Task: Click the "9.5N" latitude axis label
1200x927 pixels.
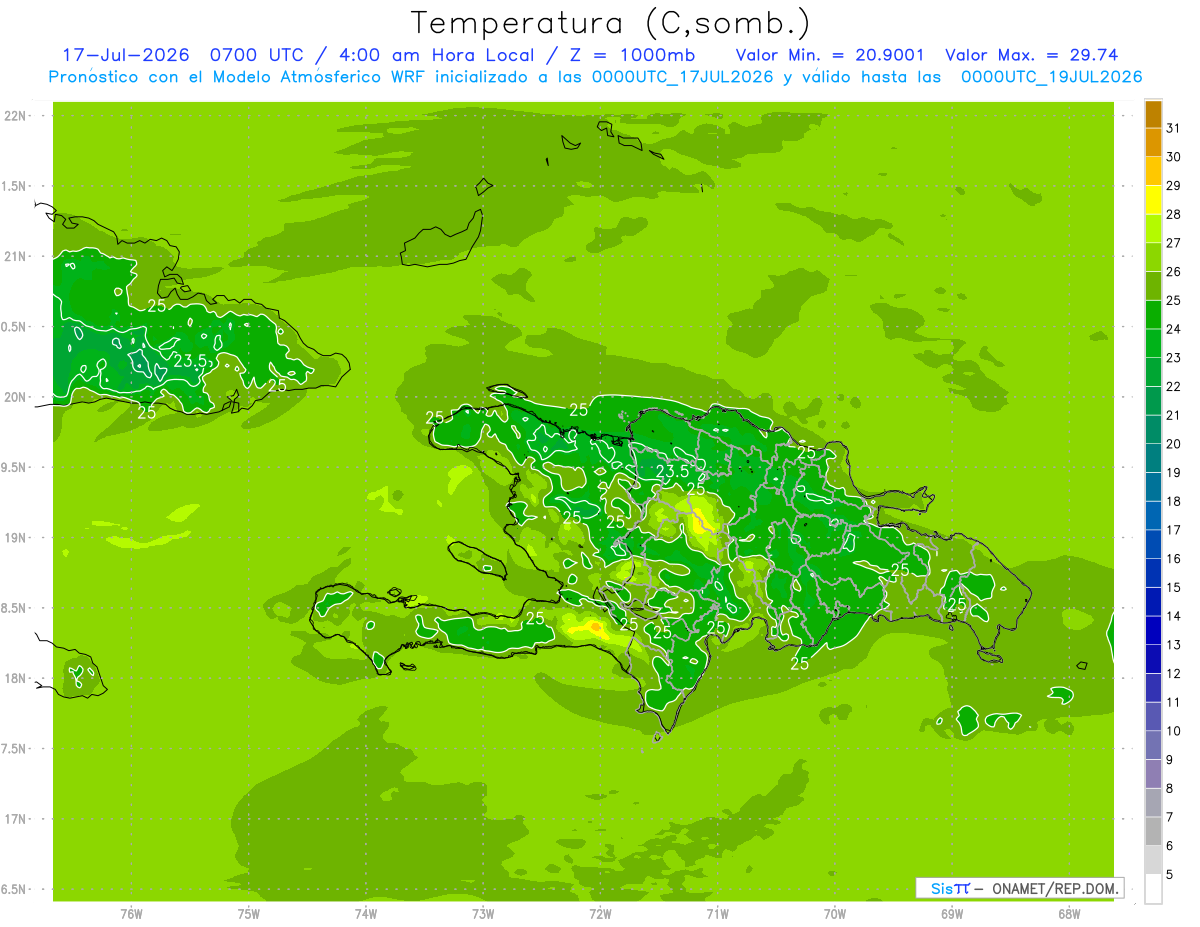Action: pos(15,468)
